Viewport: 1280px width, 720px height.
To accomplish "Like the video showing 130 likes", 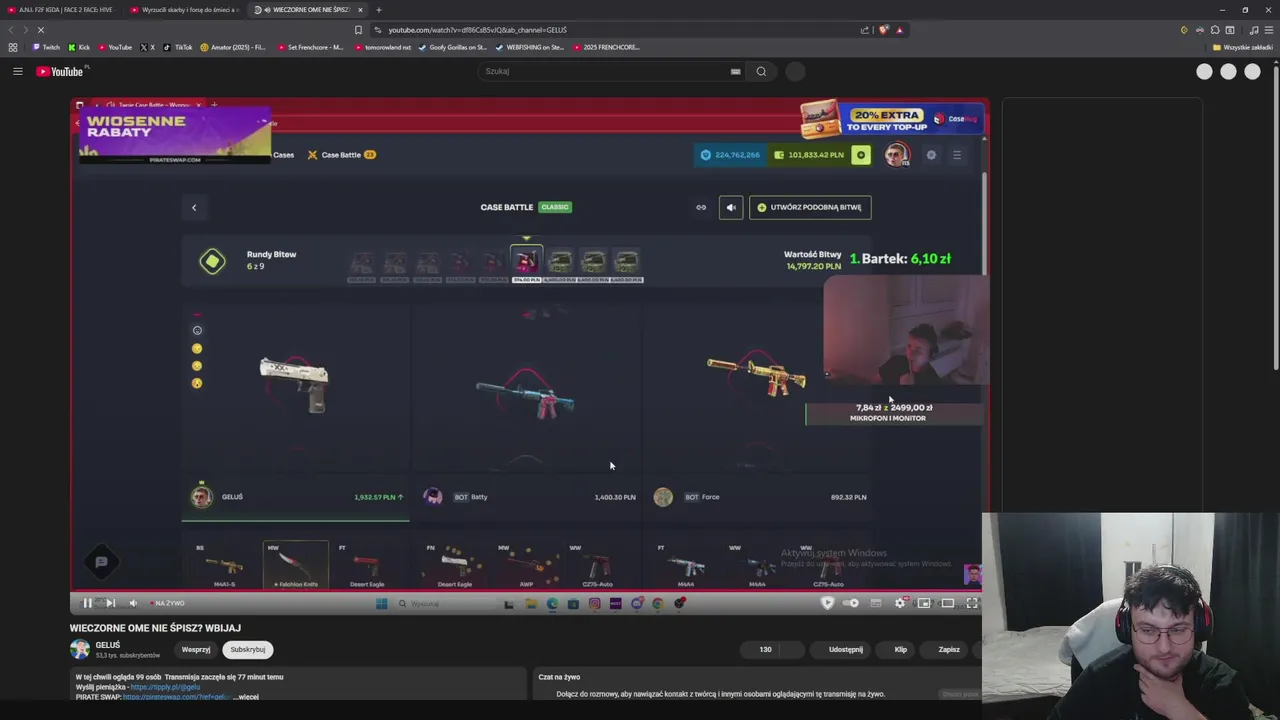I will (x=760, y=649).
